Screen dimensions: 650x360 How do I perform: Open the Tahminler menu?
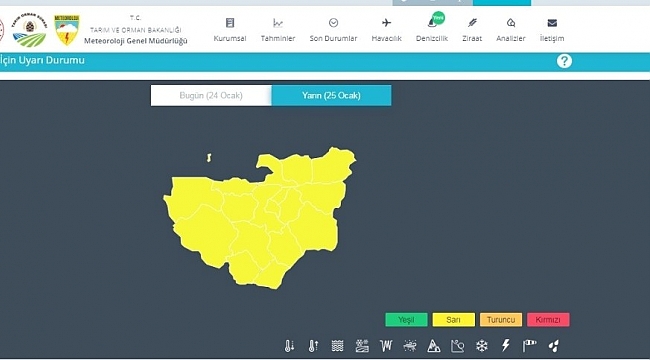click(x=278, y=30)
